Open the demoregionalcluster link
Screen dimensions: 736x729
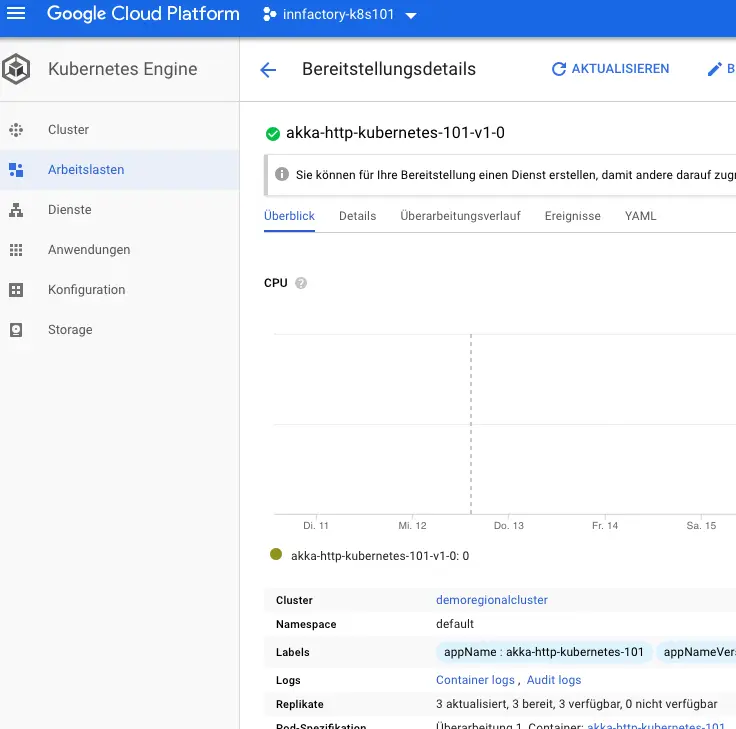point(491,600)
